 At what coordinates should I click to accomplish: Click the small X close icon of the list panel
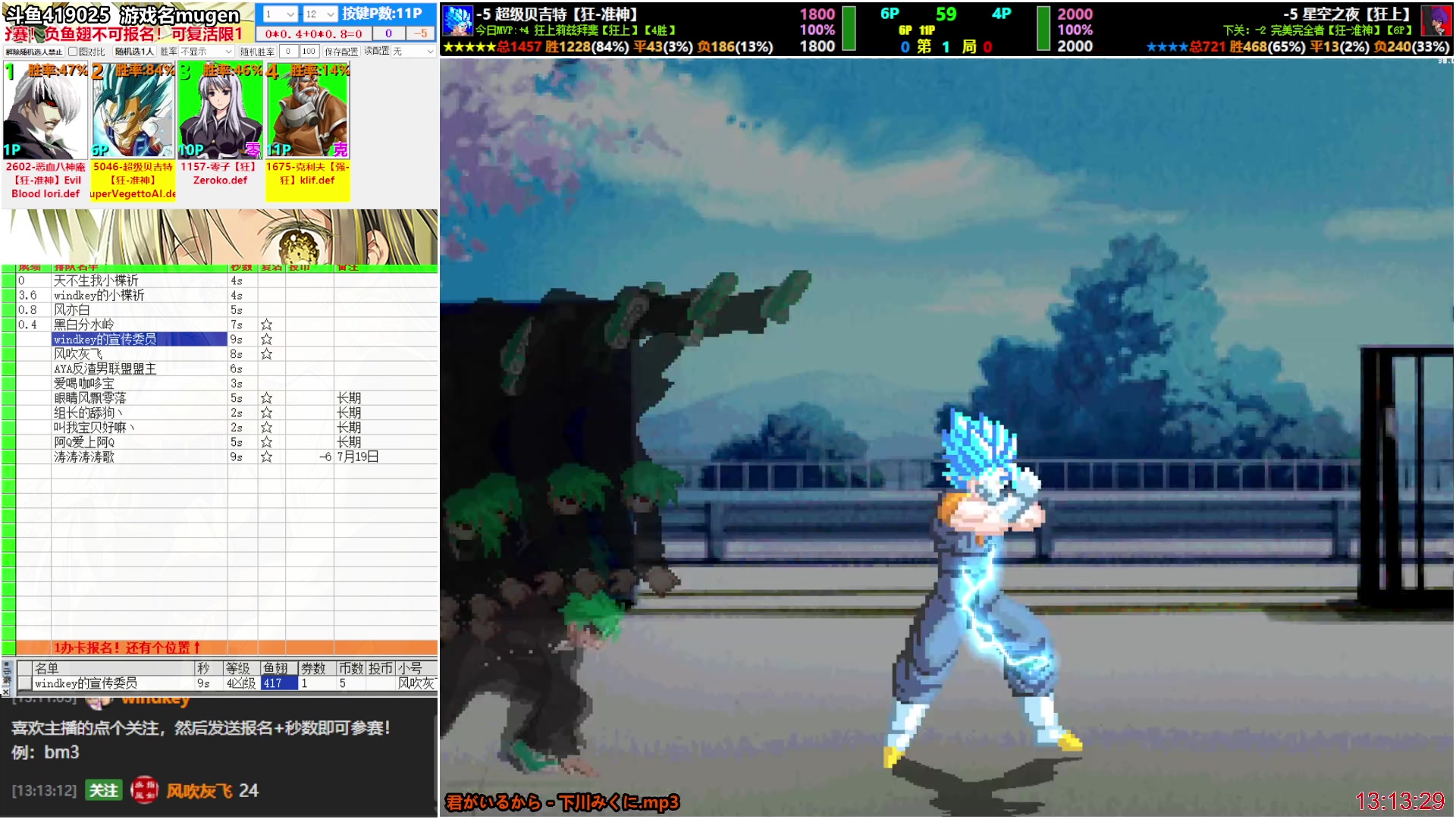point(6,692)
